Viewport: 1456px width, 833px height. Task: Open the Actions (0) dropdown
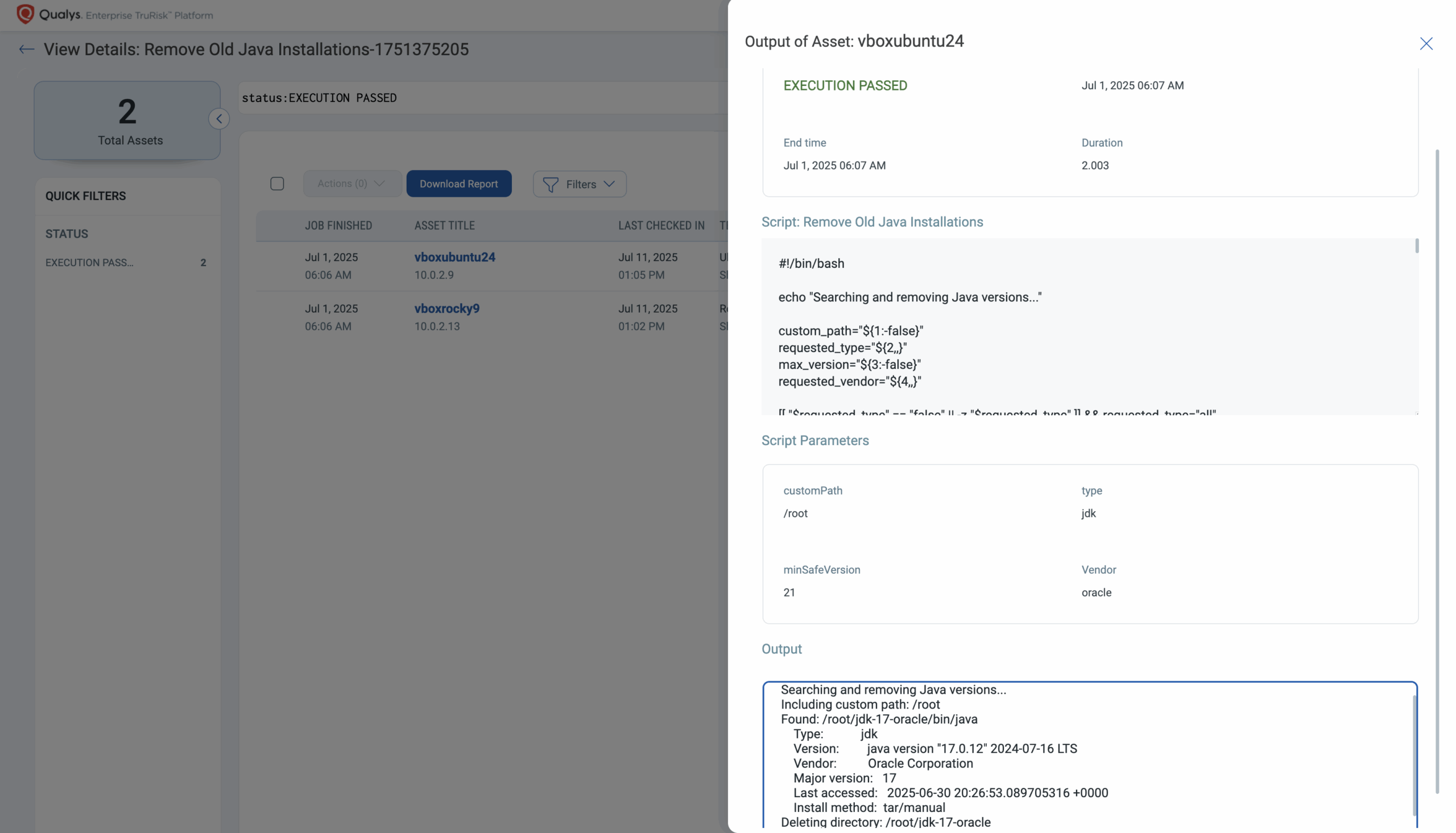click(352, 184)
